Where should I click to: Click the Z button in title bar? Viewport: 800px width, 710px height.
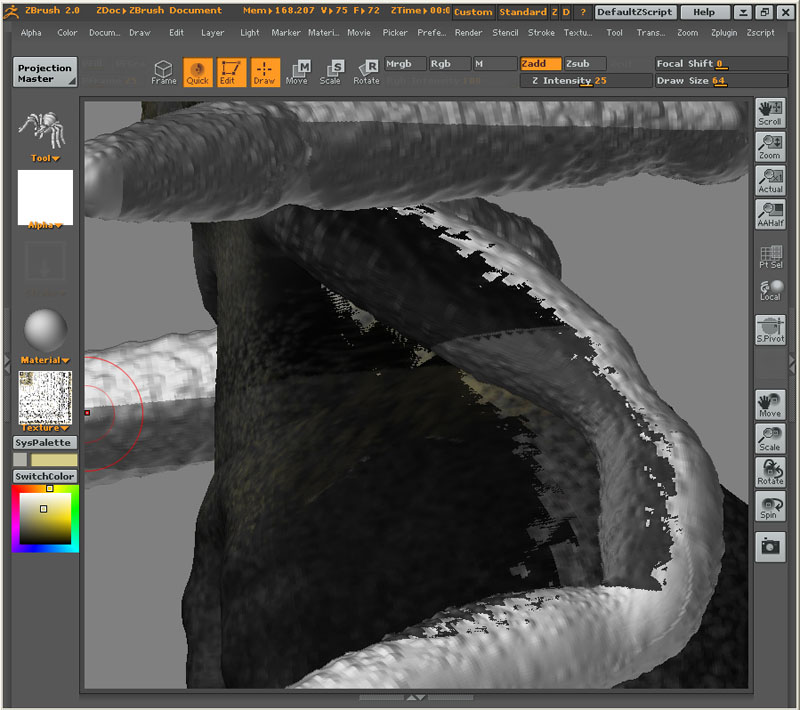coord(555,12)
